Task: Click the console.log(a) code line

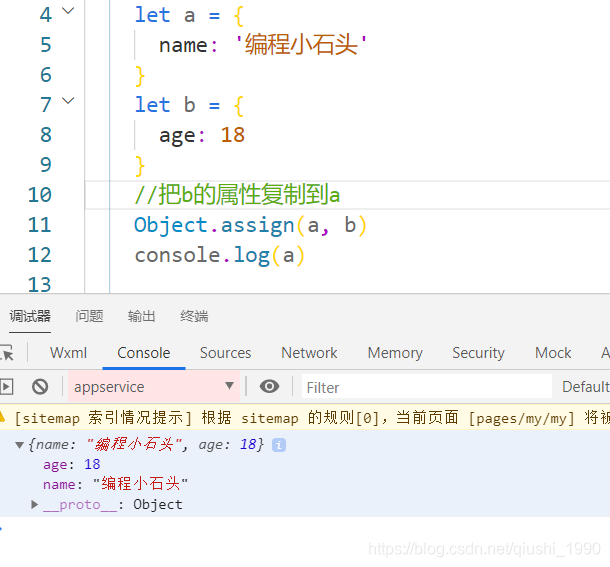Action: [219, 255]
